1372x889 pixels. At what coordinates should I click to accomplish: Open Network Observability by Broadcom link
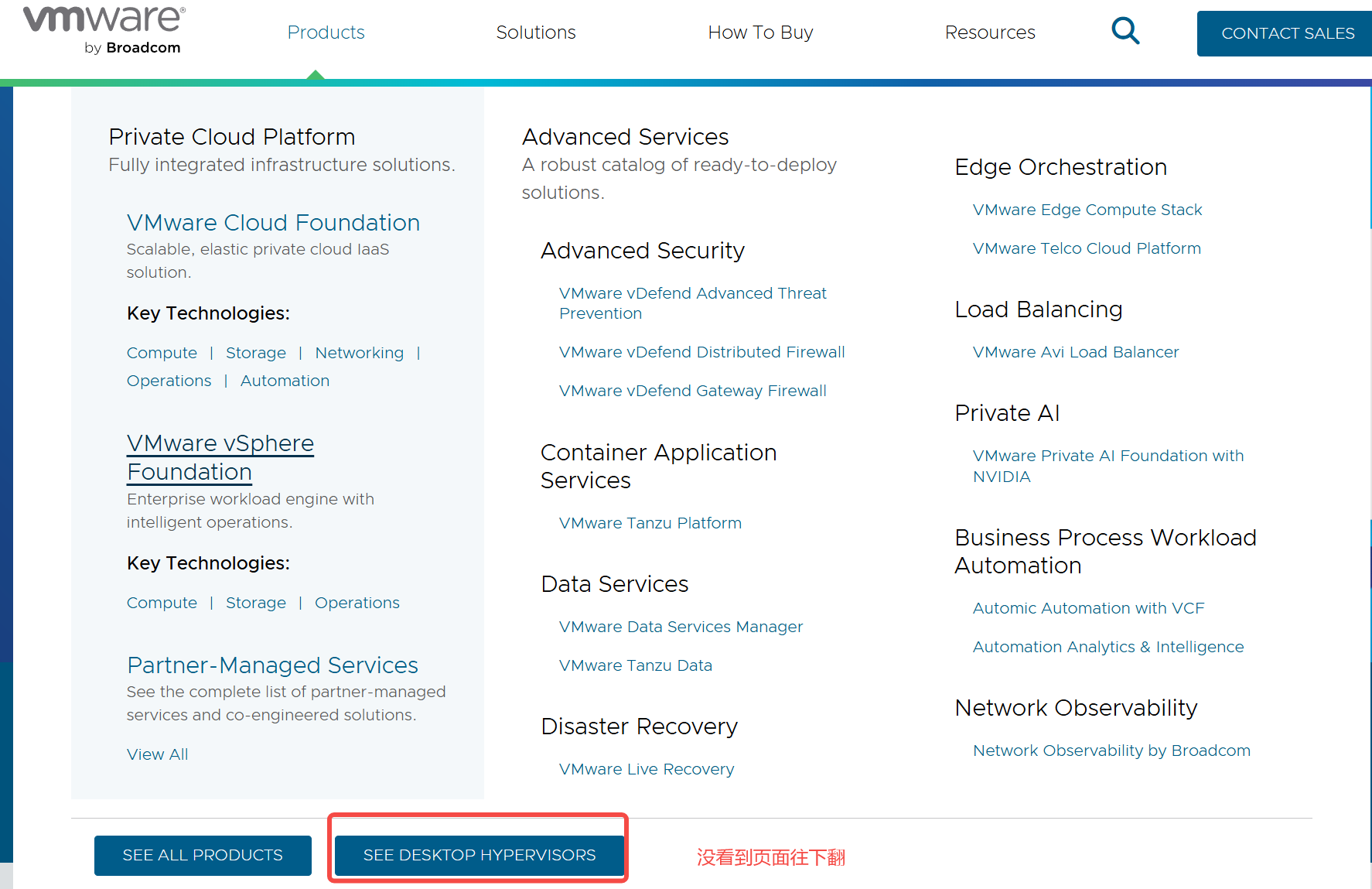pos(1111,751)
